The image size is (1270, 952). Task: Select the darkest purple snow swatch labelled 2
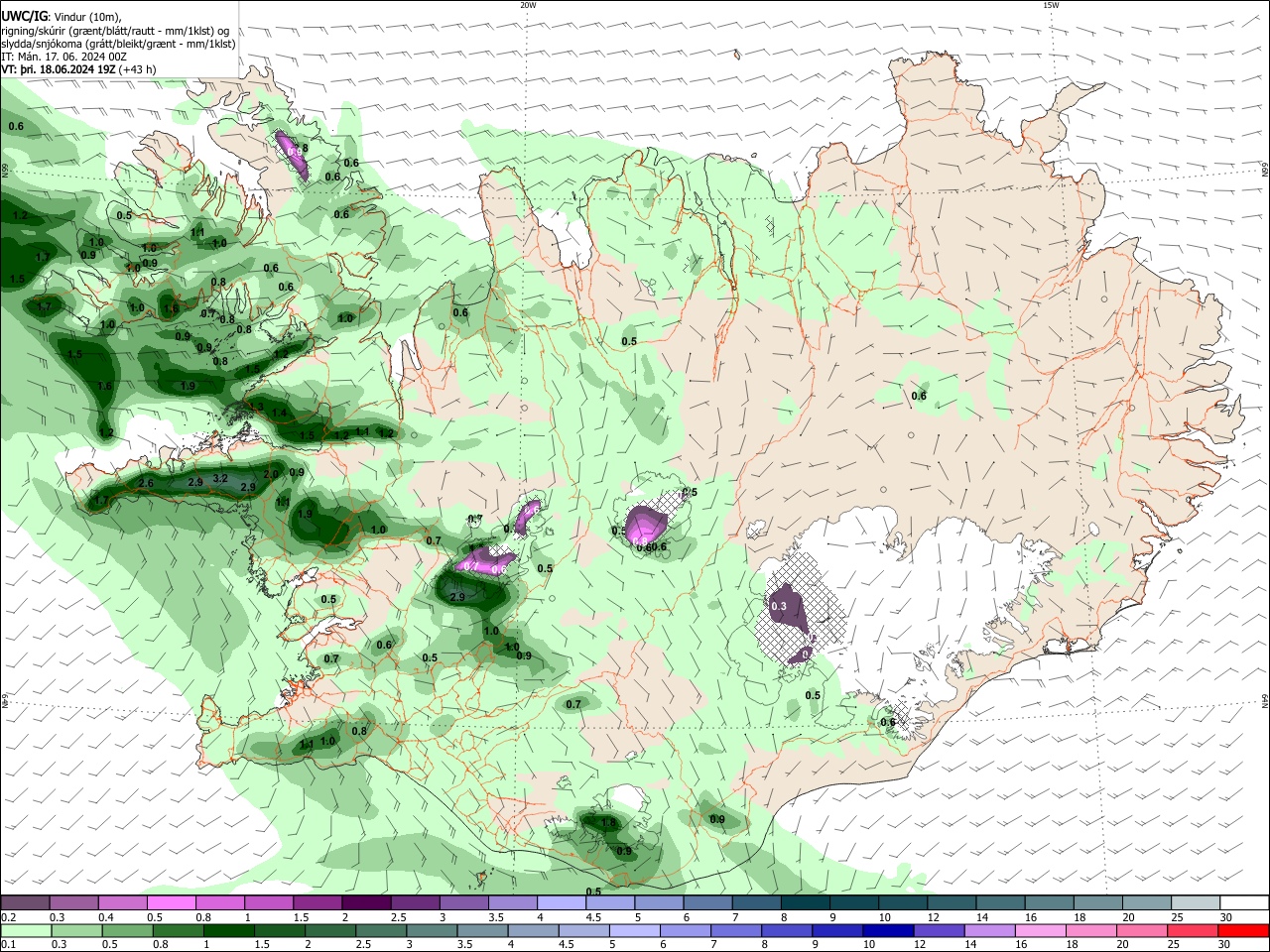(x=365, y=903)
